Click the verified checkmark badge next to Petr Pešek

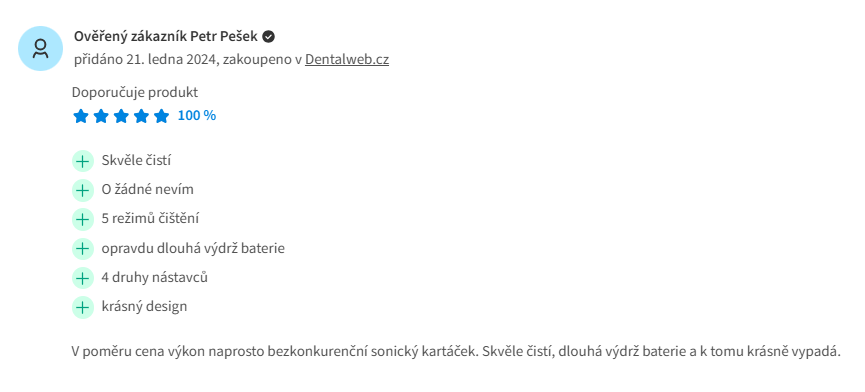point(269,37)
